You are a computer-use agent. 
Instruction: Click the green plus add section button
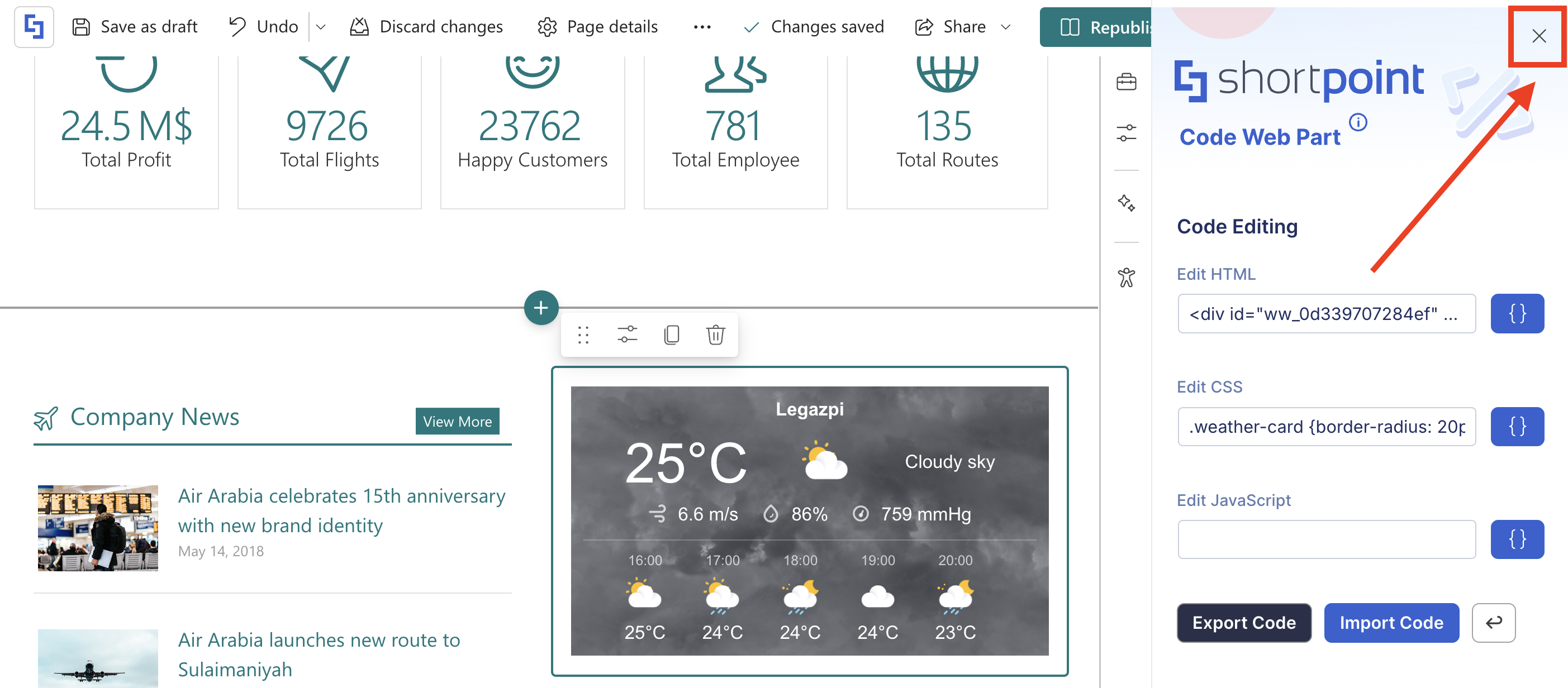click(x=540, y=308)
